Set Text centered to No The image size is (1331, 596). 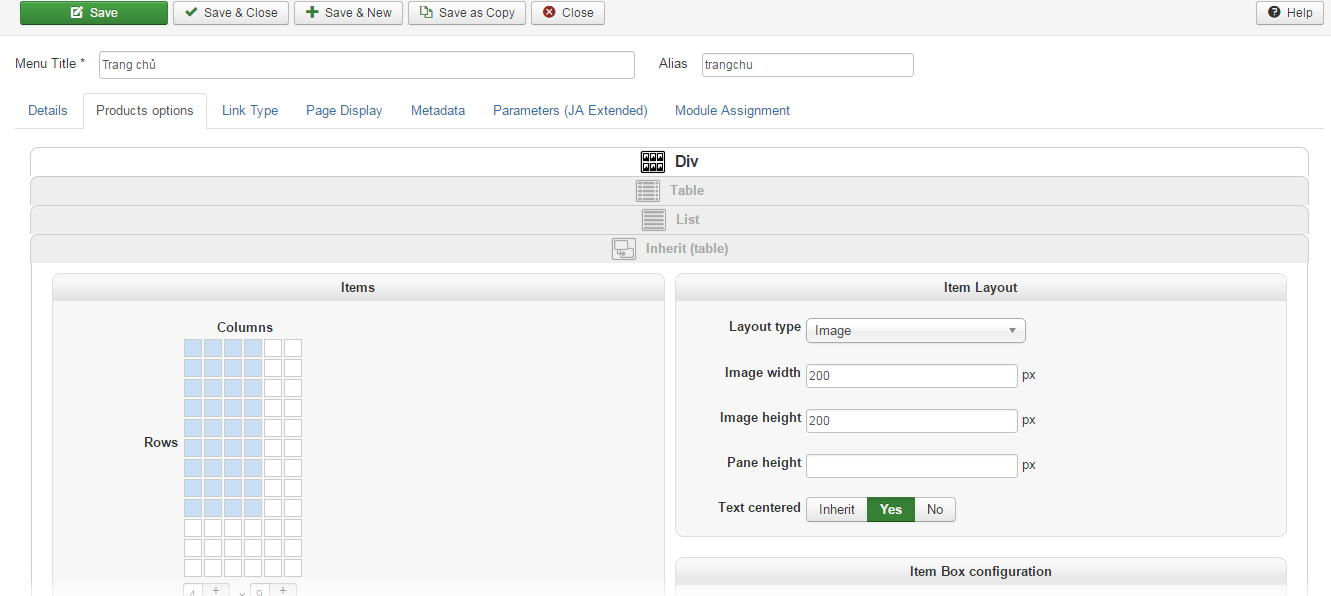click(935, 510)
